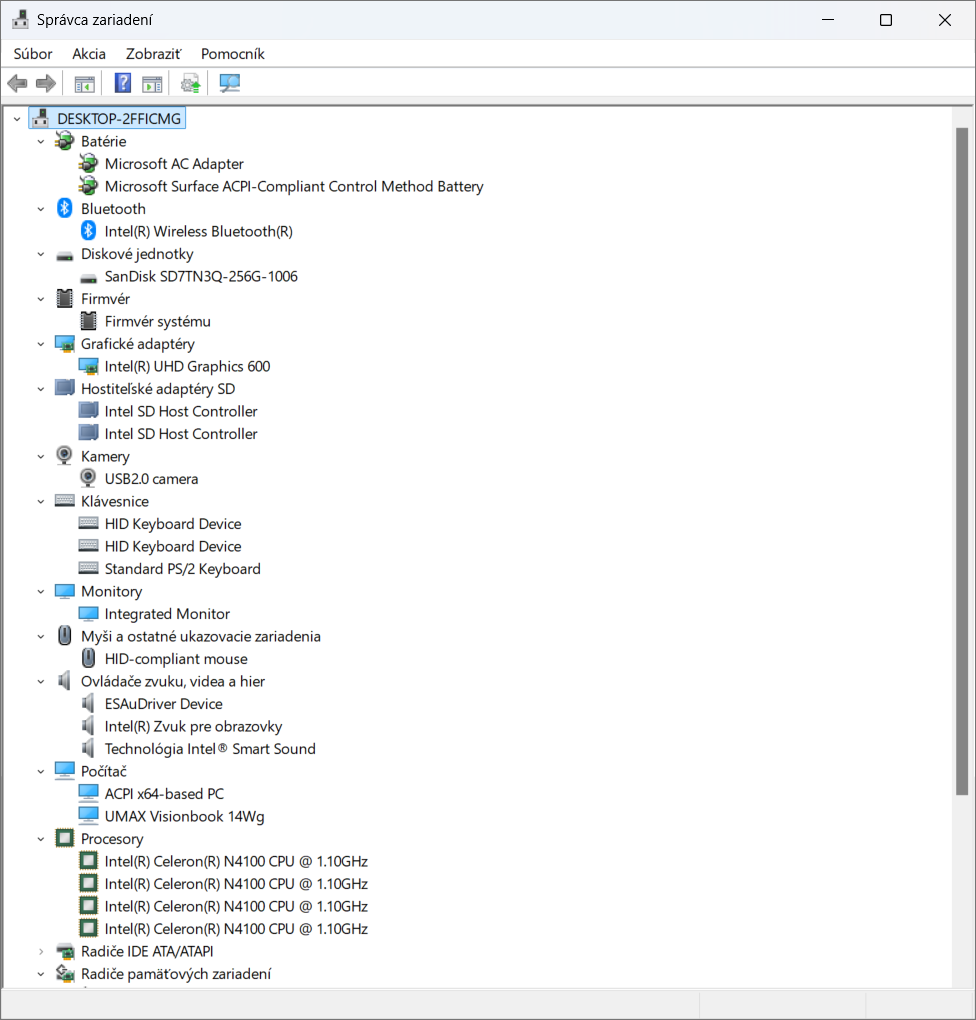This screenshot has width=976, height=1020.
Task: Select the USB2.0 camera device
Action: pos(151,479)
